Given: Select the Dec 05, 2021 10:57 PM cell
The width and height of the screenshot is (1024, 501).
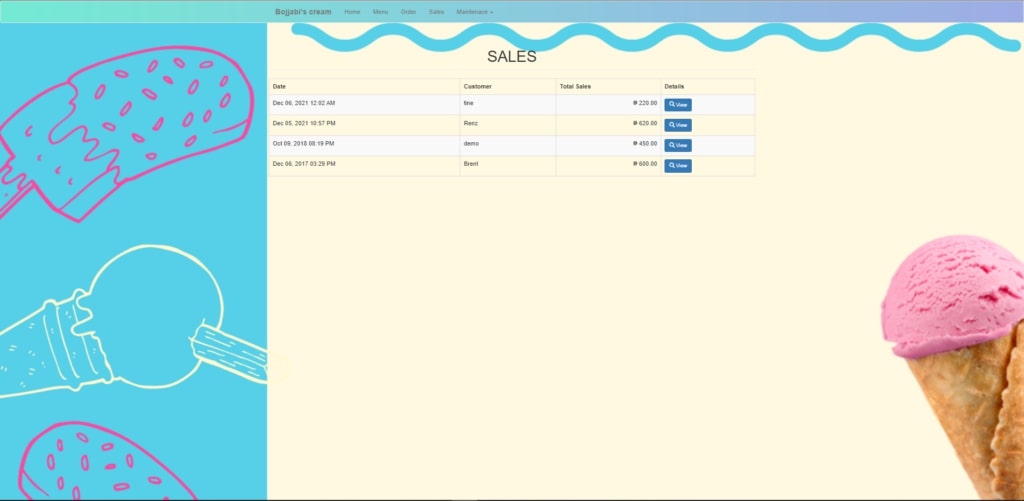Looking at the screenshot, I should [304, 123].
